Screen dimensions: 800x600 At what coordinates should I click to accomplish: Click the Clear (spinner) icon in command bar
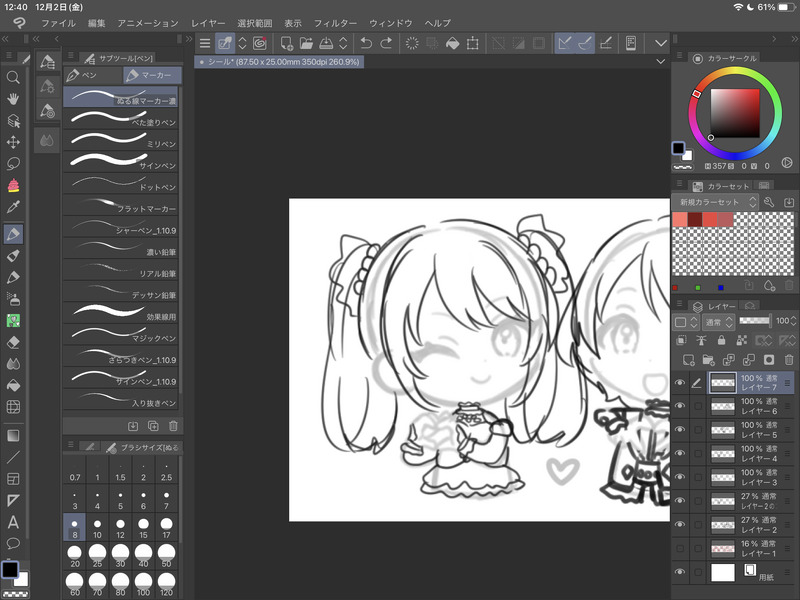coord(412,43)
